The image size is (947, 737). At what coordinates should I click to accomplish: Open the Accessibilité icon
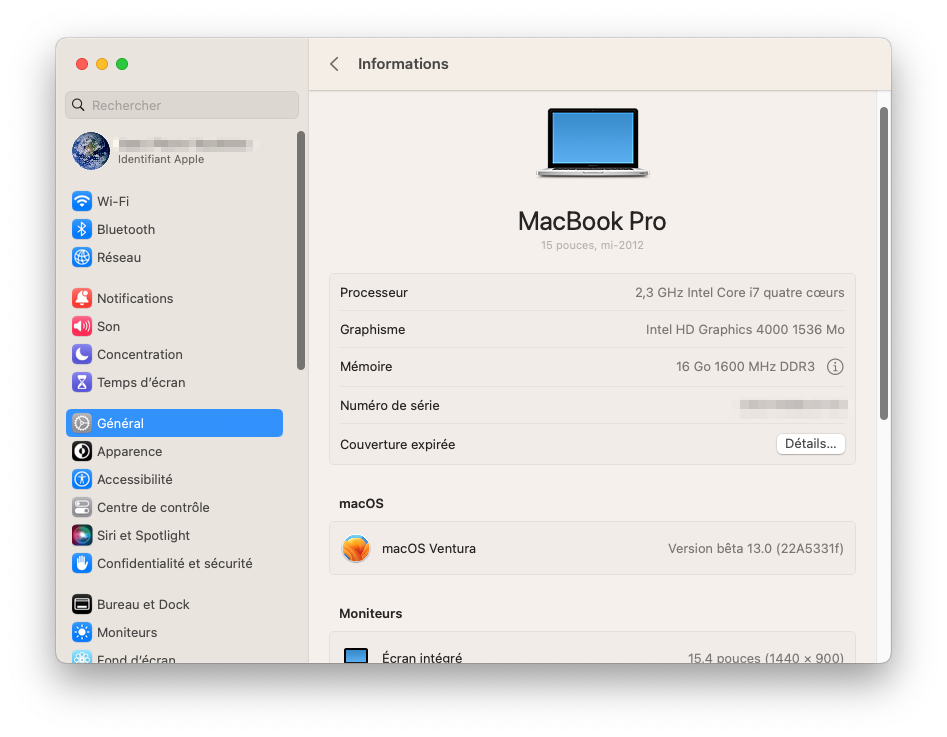82,479
